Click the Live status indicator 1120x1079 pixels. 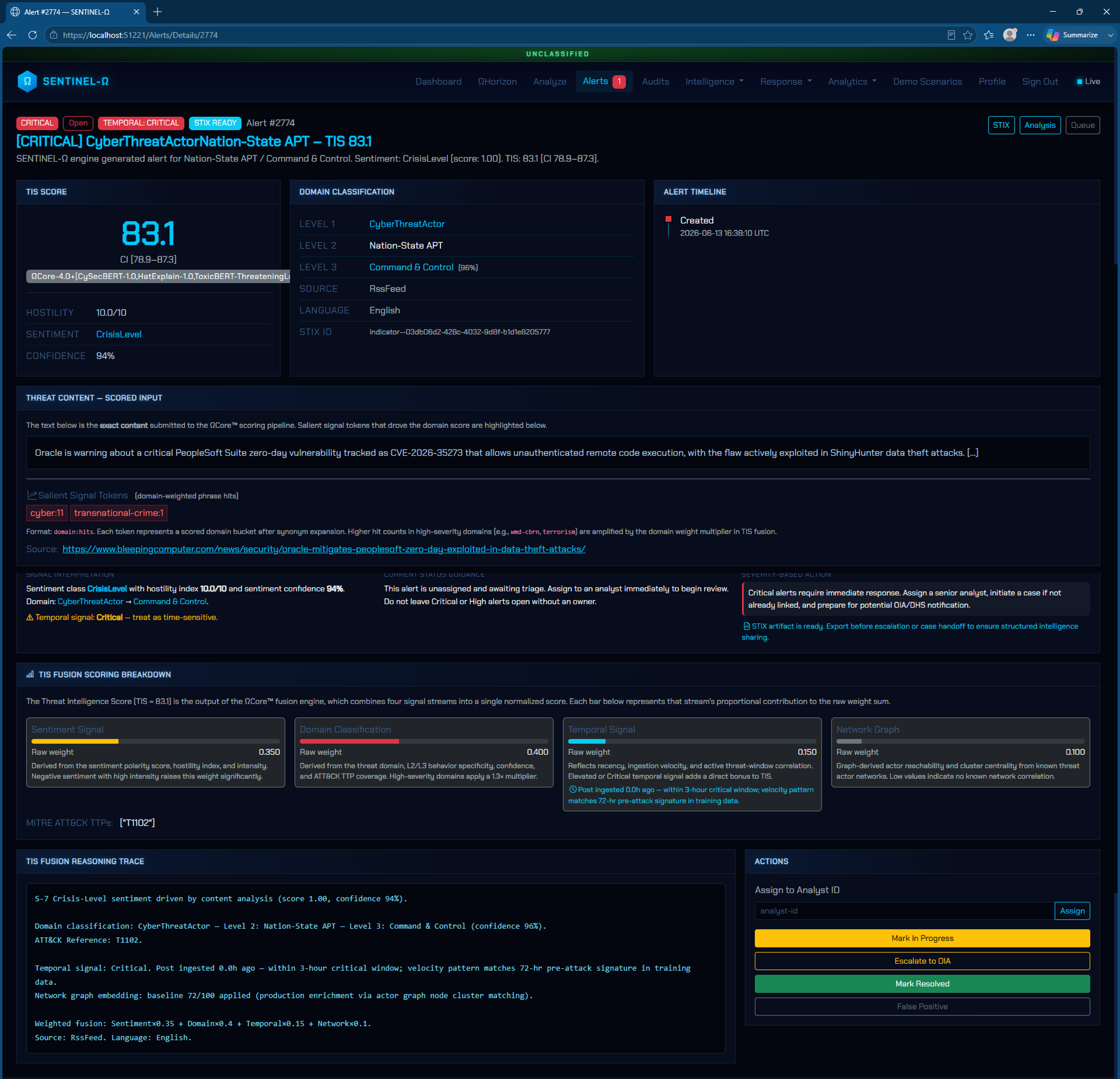click(x=1088, y=81)
